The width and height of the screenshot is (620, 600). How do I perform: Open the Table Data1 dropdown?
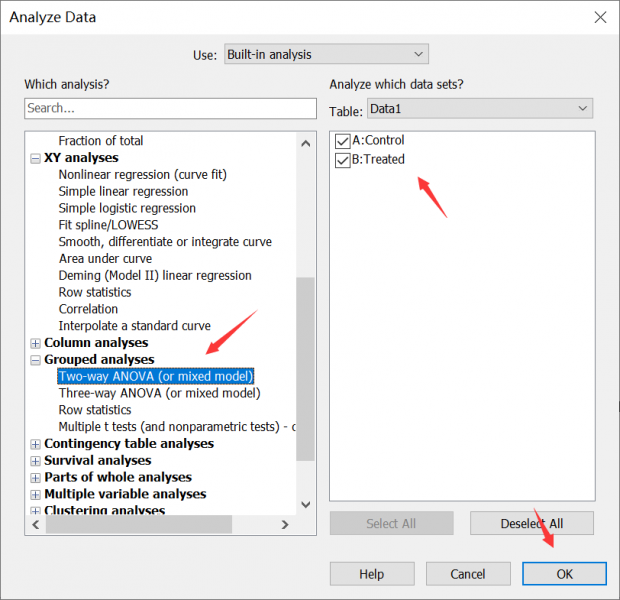[480, 108]
